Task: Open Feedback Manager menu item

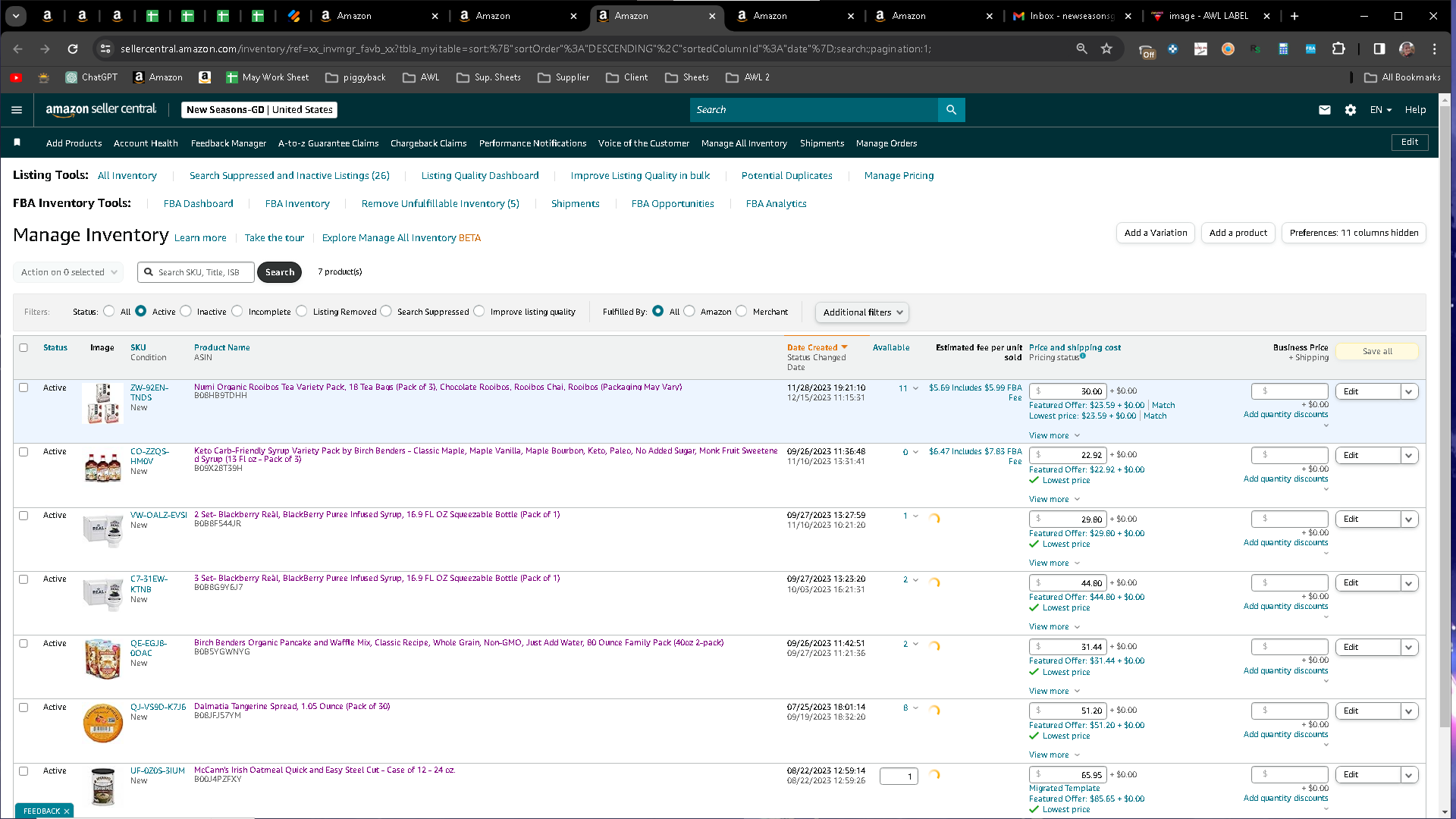Action: click(x=228, y=143)
